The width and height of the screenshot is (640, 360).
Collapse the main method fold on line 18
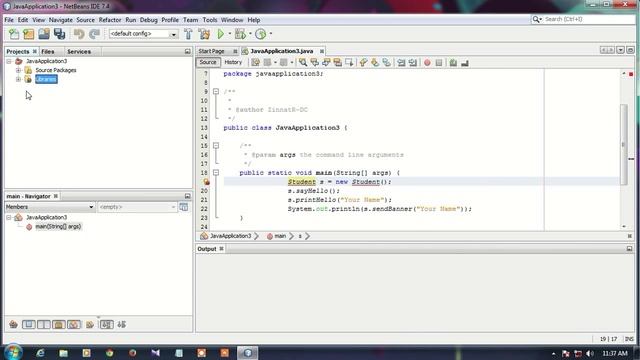tap(216, 173)
